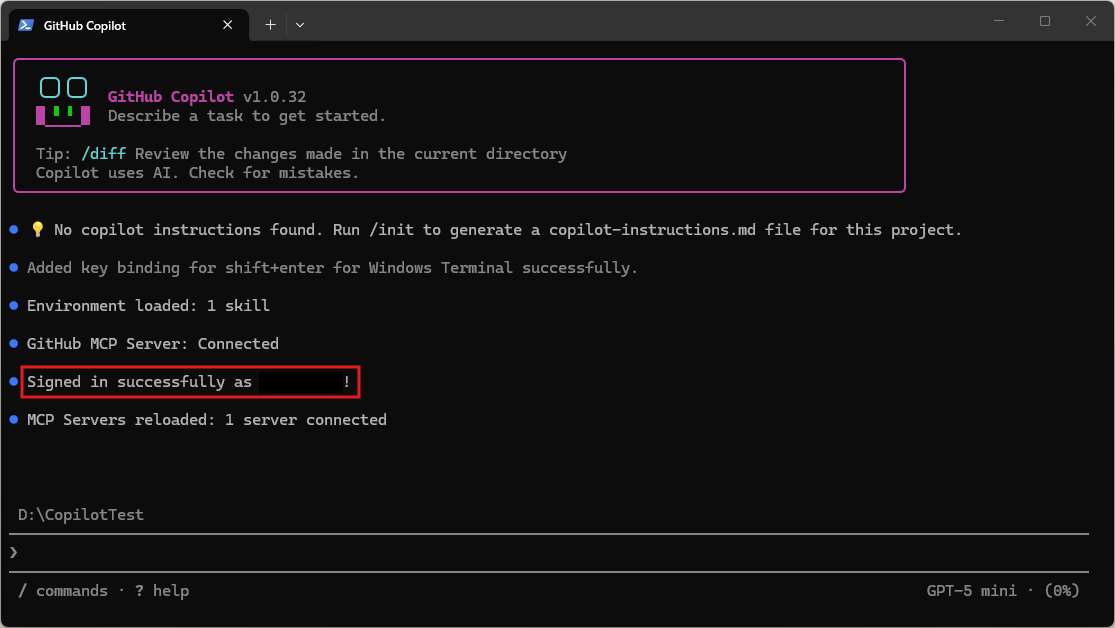This screenshot has height=628, width=1115.
Task: Expand the new tab profile dropdown
Action: tap(300, 25)
